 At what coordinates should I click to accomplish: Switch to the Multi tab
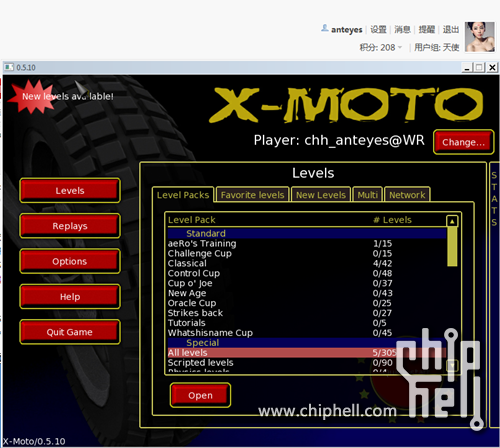click(x=367, y=195)
